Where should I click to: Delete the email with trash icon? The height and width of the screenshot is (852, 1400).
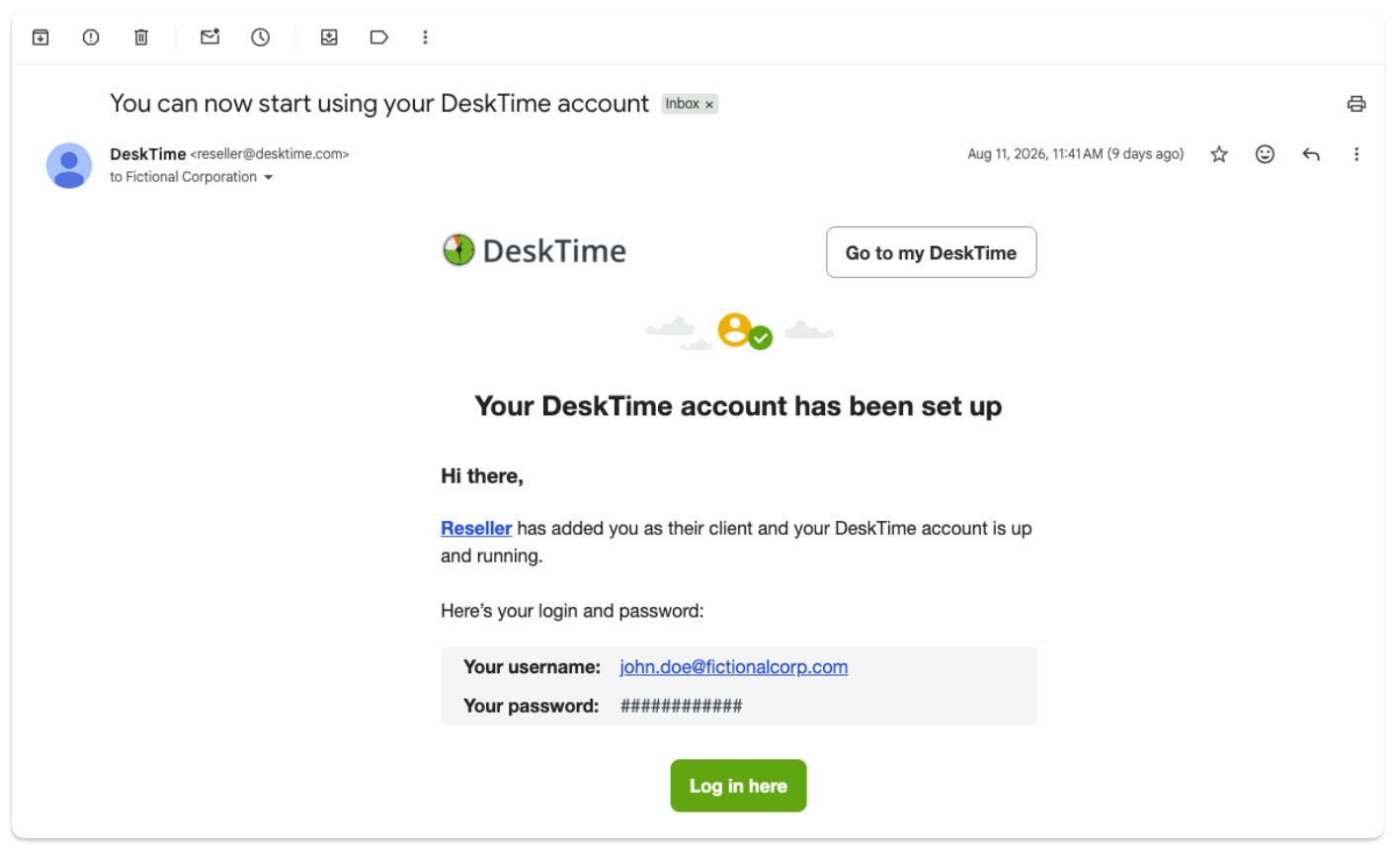[141, 38]
